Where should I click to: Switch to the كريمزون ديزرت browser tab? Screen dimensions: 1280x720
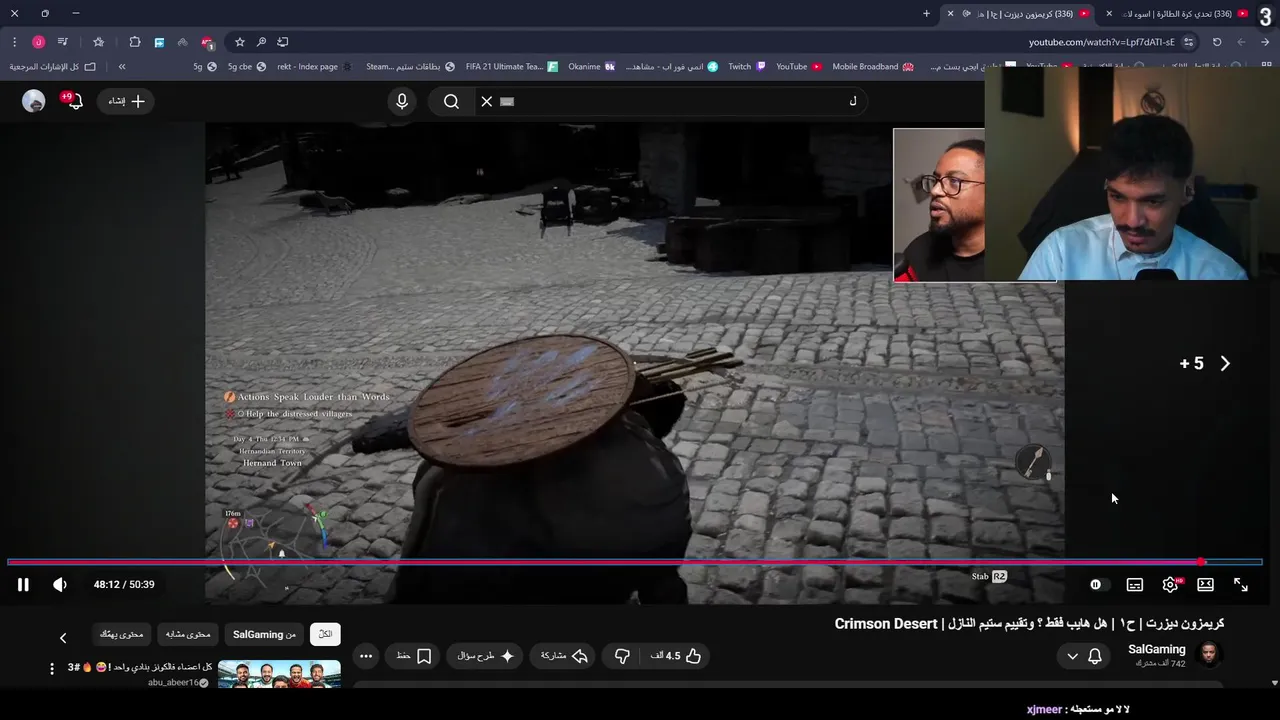[x=1020, y=14]
